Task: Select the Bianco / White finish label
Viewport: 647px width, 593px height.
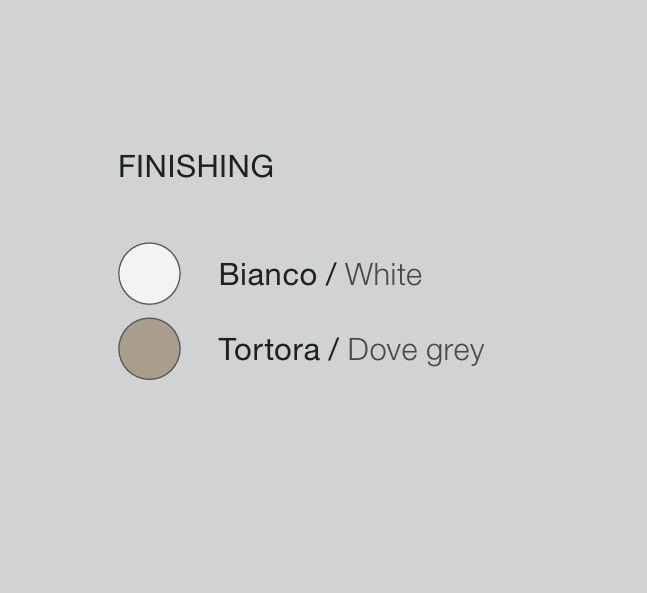Action: click(x=320, y=274)
